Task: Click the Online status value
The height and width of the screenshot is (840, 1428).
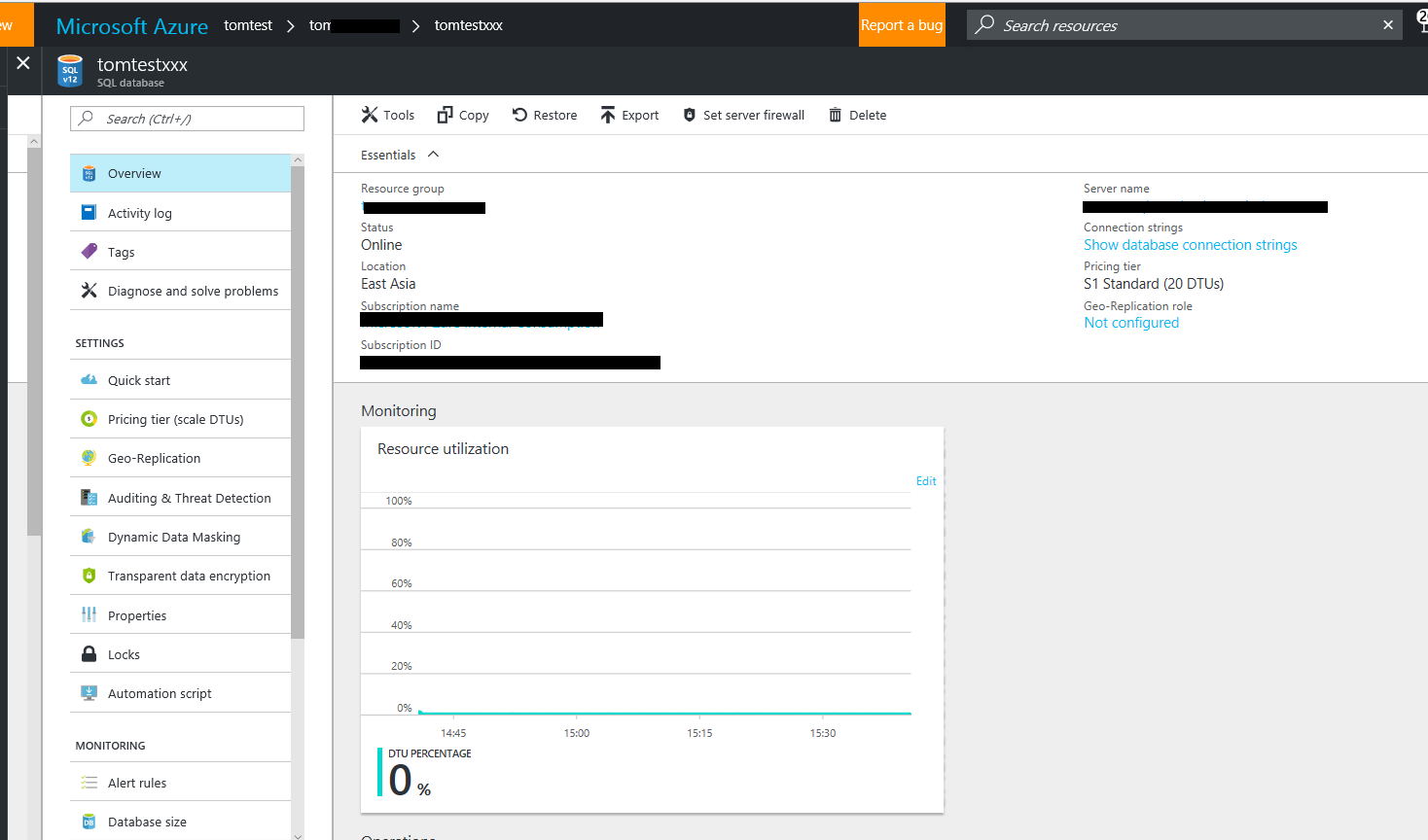Action: coord(381,245)
